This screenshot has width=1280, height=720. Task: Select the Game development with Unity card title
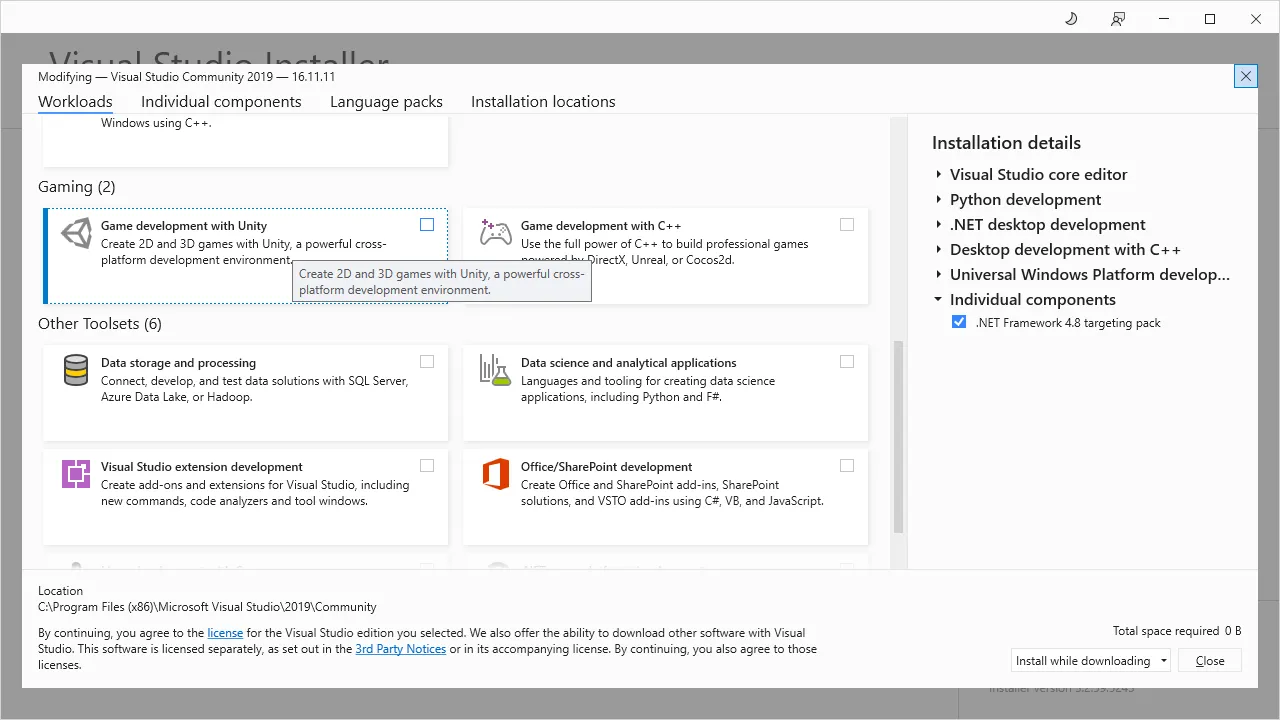184,226
